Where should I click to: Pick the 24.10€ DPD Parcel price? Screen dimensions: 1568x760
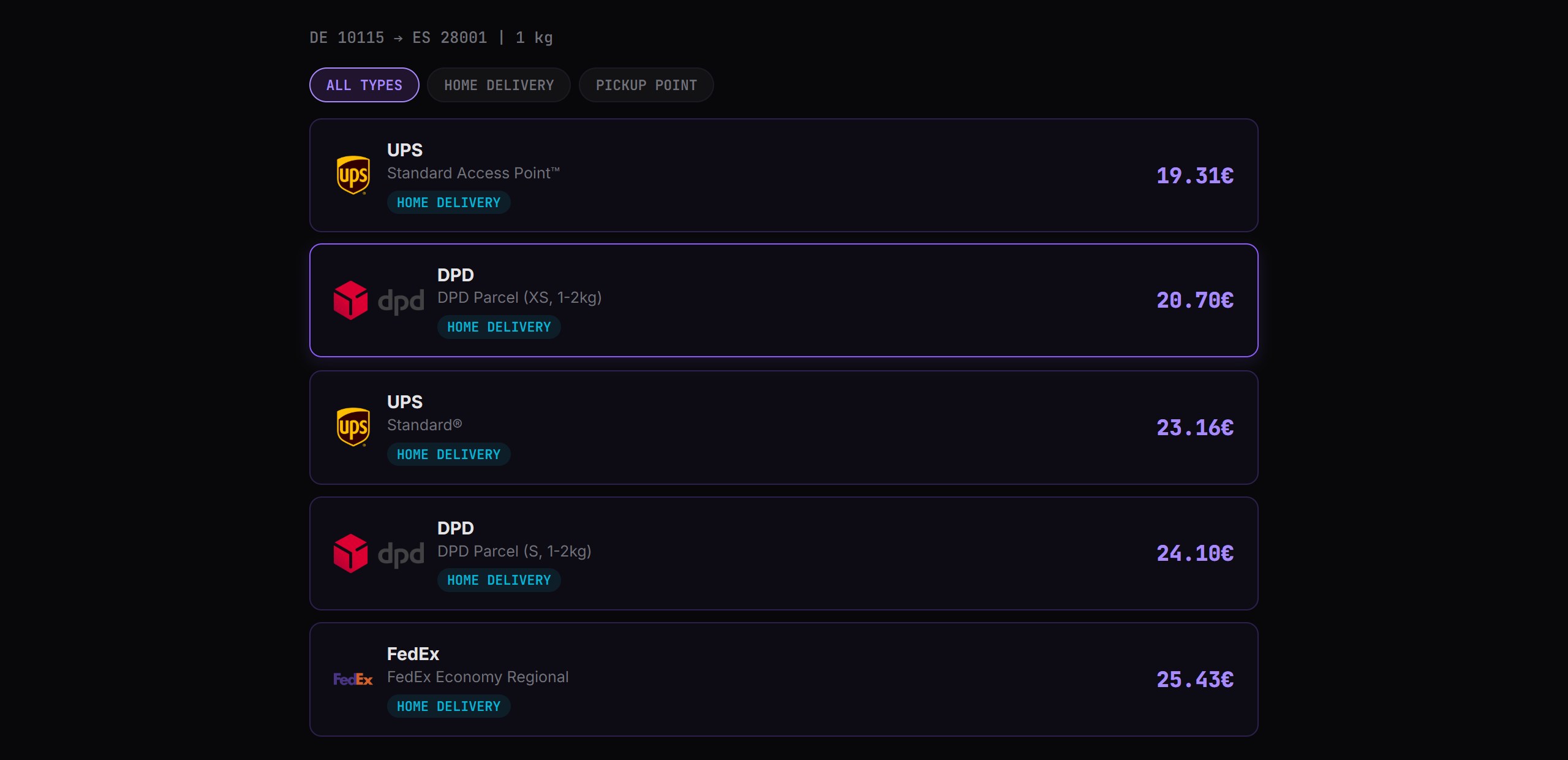pos(1194,553)
